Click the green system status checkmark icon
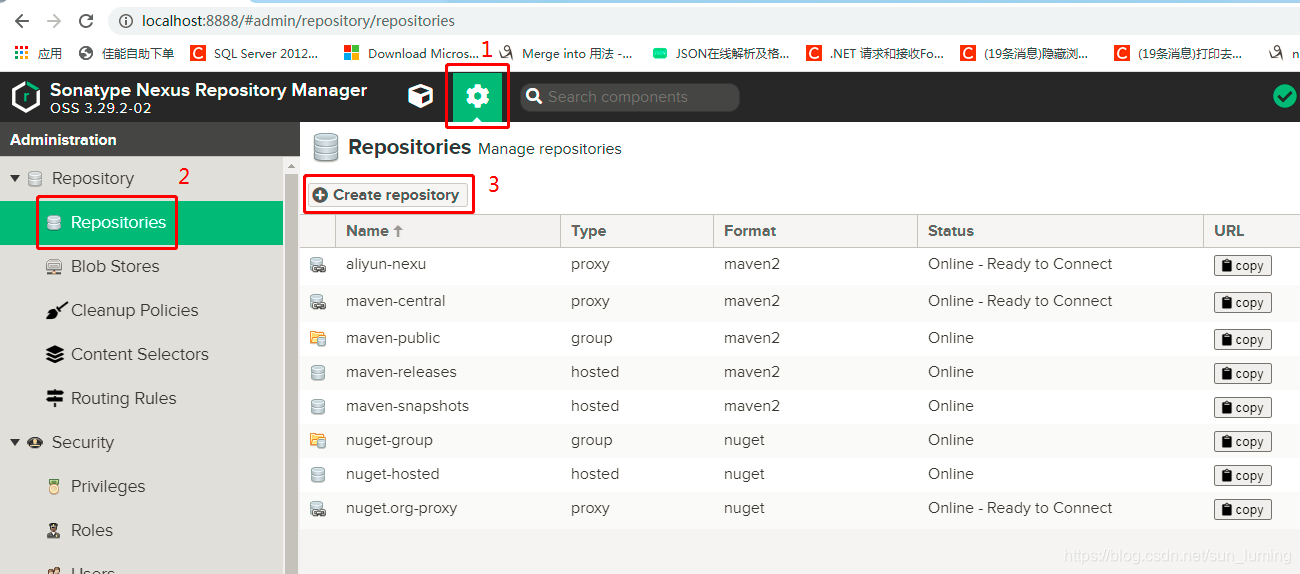This screenshot has width=1300, height=574. [1284, 96]
